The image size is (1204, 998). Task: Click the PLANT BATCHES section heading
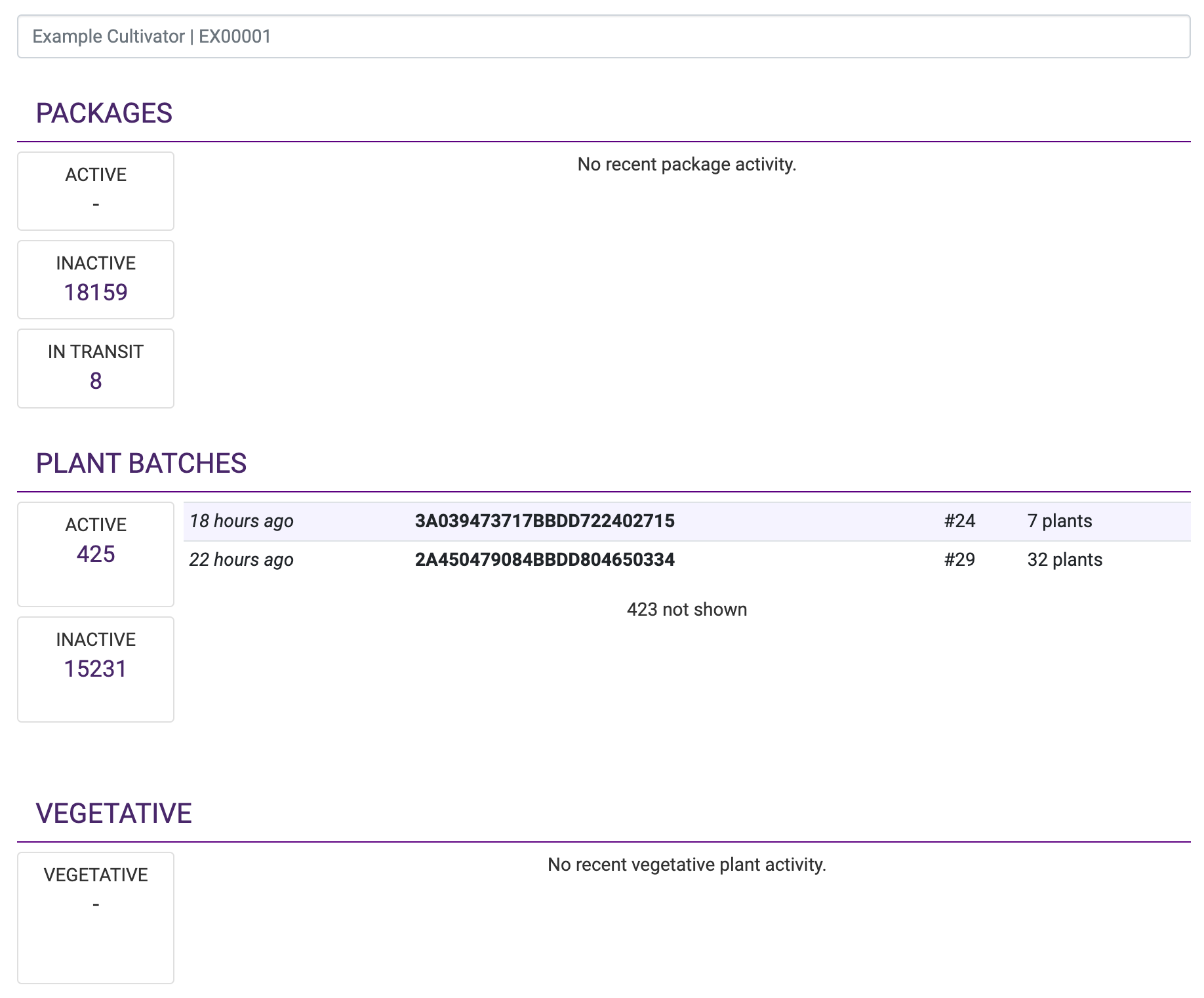point(141,464)
